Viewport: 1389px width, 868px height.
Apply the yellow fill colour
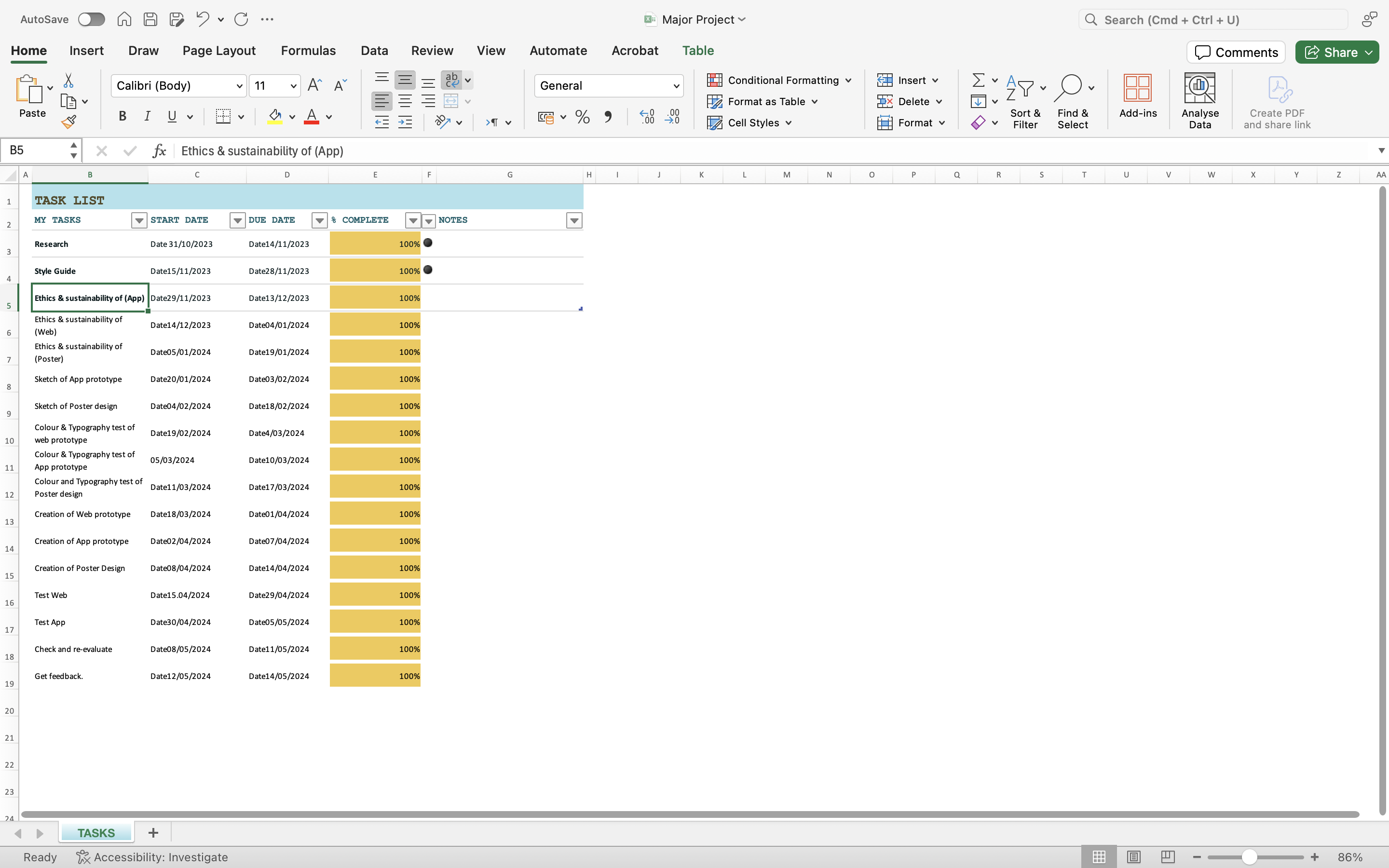pyautogui.click(x=275, y=117)
